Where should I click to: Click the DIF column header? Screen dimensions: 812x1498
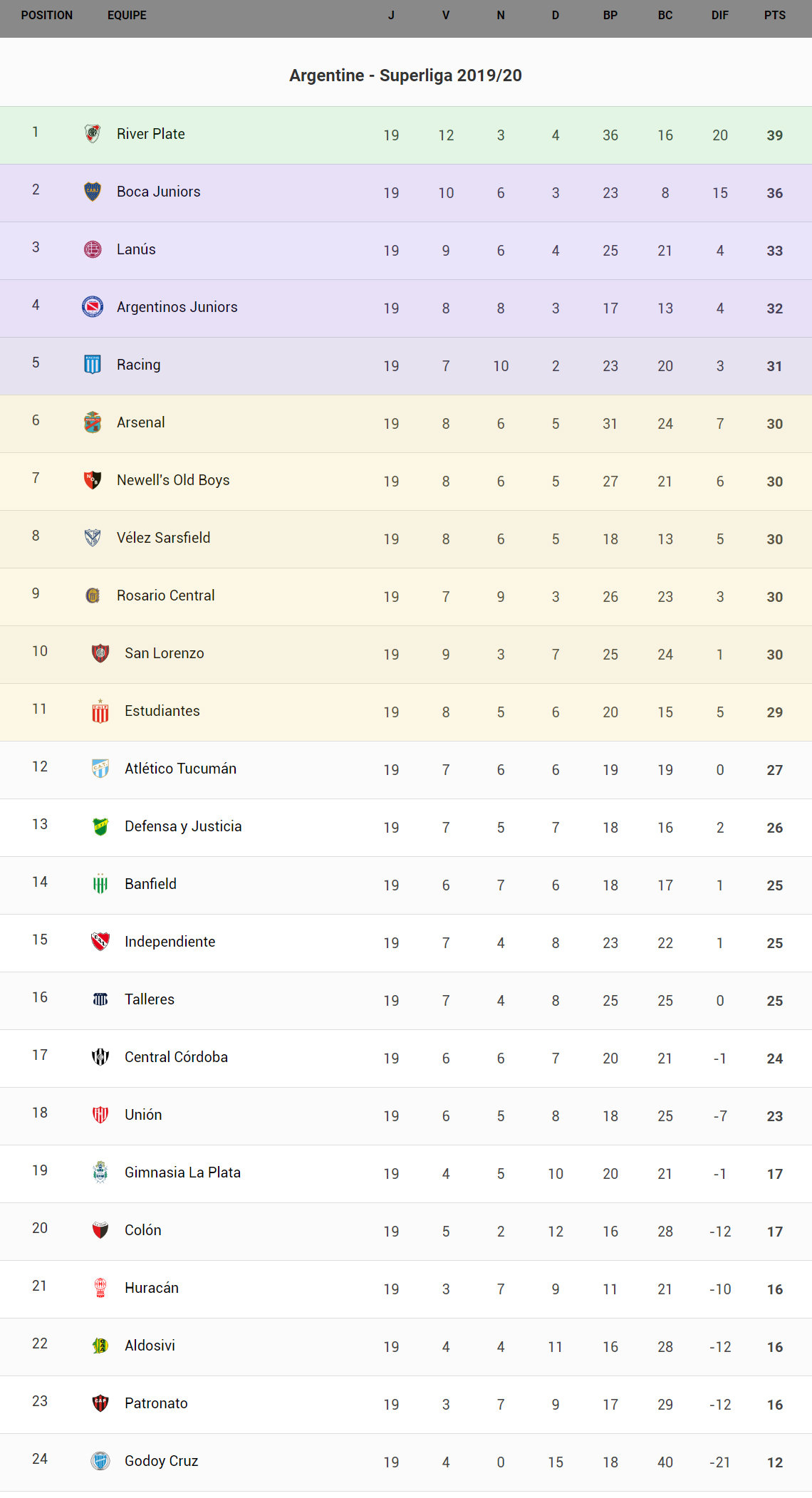click(x=719, y=16)
